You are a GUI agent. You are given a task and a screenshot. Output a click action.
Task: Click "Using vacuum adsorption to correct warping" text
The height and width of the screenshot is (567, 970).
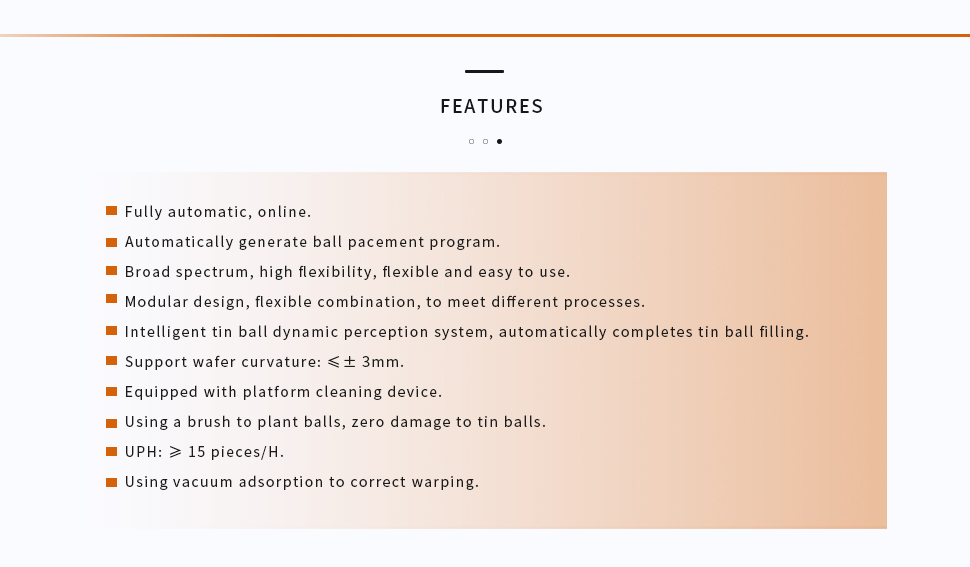point(301,482)
